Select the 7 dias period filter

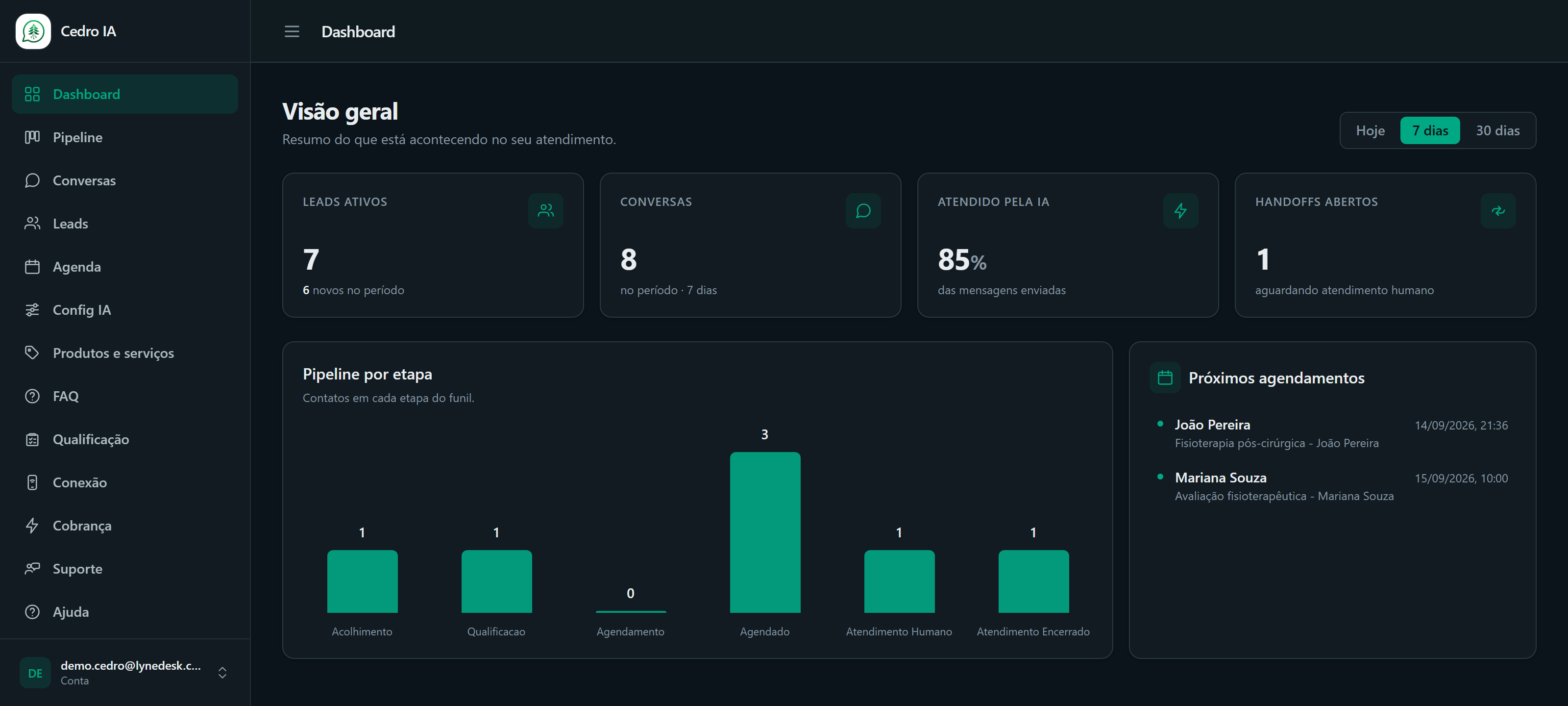(x=1430, y=130)
